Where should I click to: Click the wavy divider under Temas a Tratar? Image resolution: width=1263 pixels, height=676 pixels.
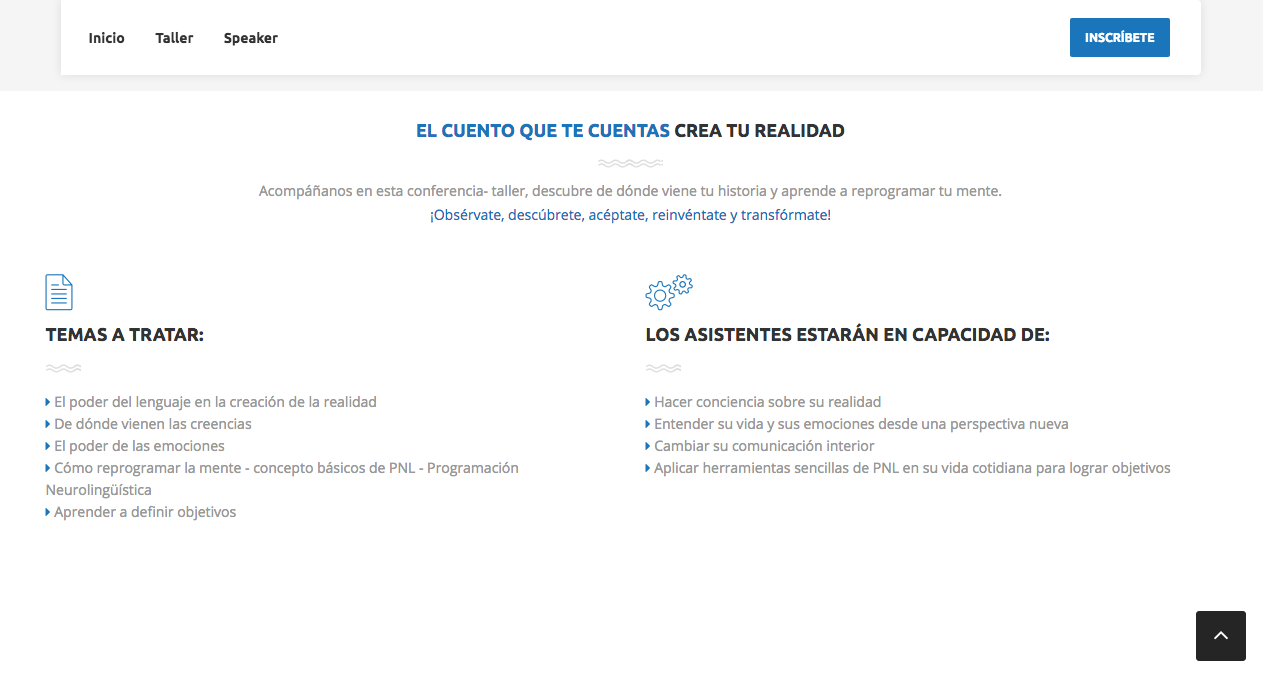pyautogui.click(x=63, y=368)
